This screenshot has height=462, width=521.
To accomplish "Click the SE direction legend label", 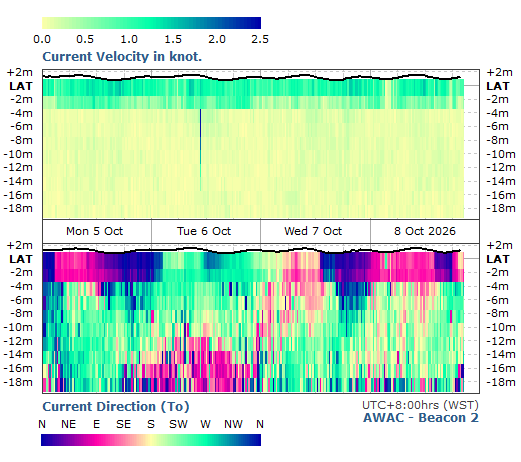I will click(x=123, y=424).
